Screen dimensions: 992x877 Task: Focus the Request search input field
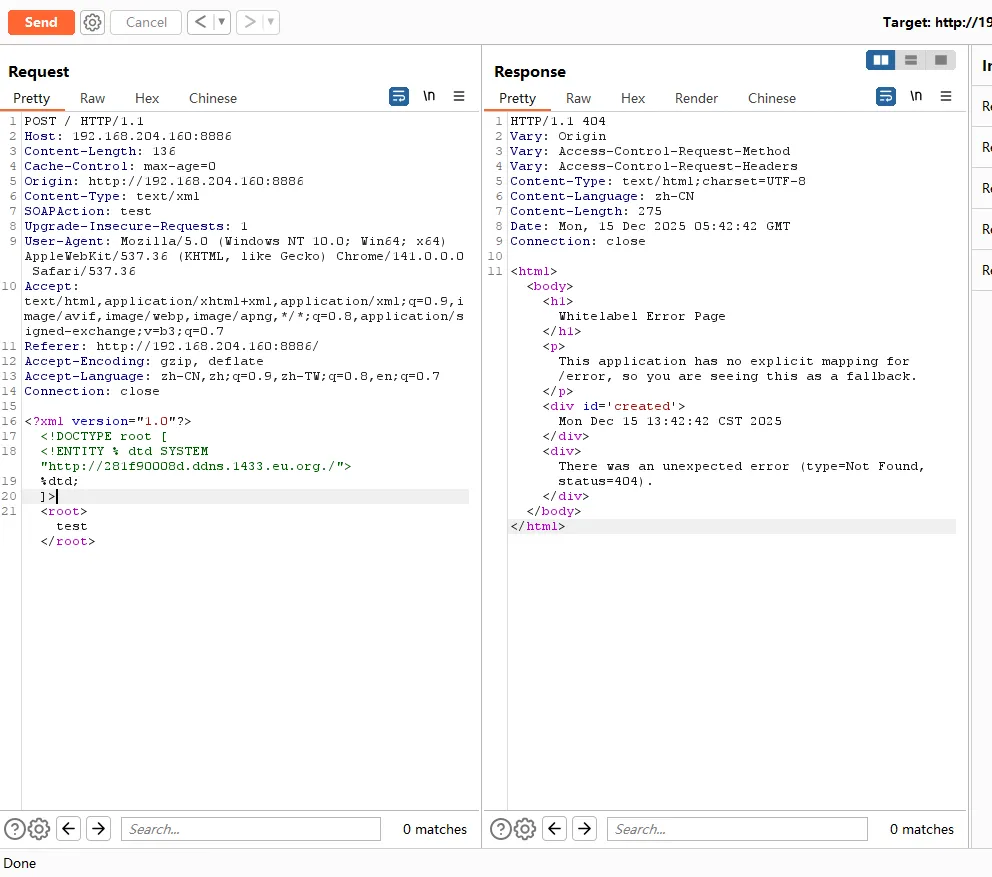[x=250, y=828]
